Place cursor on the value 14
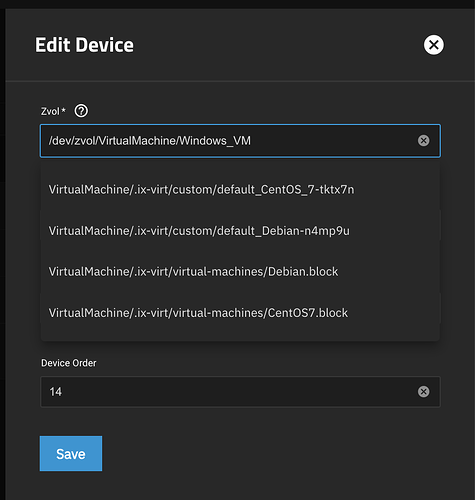475x500 pixels. (x=55, y=392)
